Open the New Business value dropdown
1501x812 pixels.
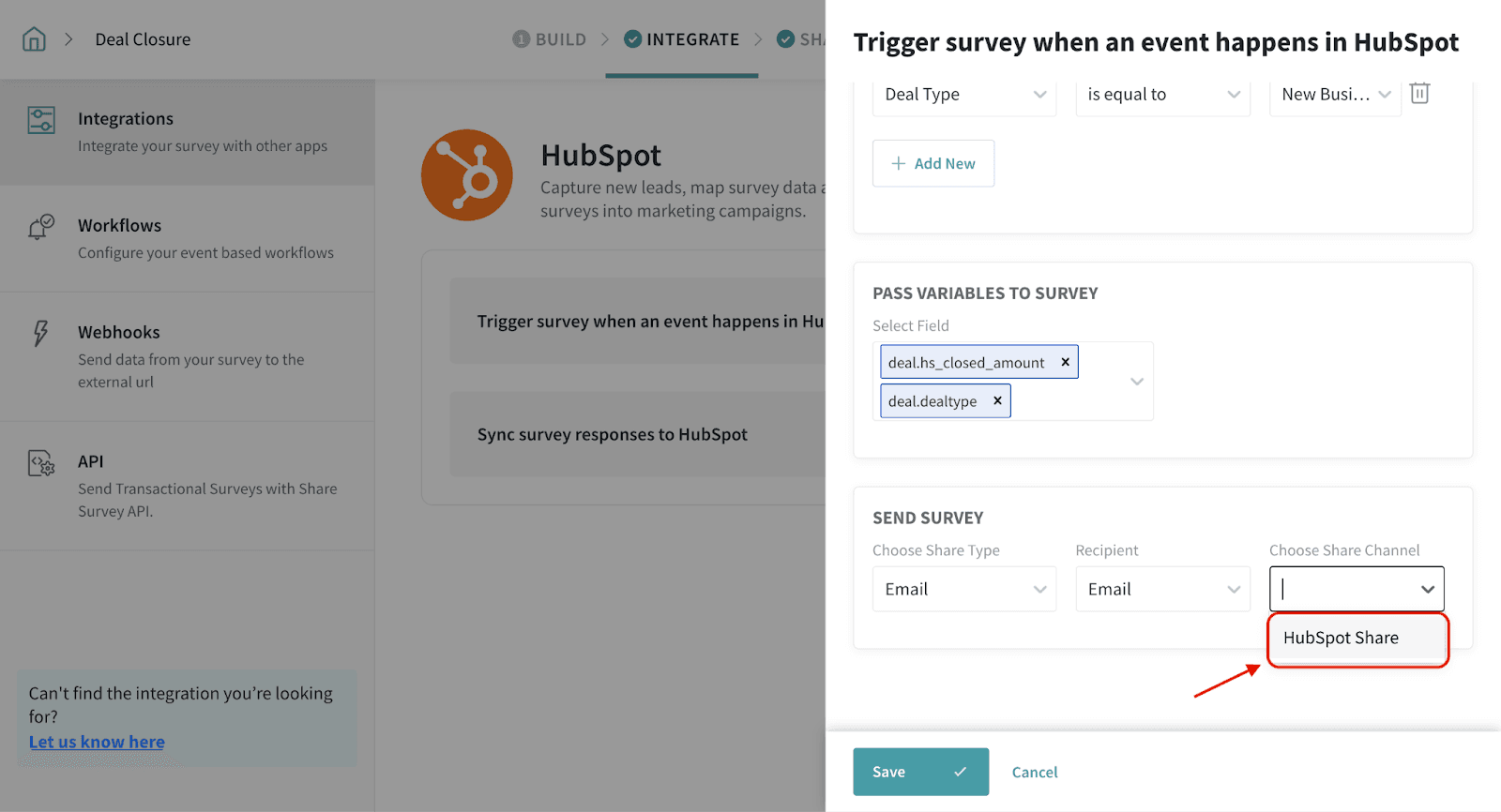tap(1335, 95)
